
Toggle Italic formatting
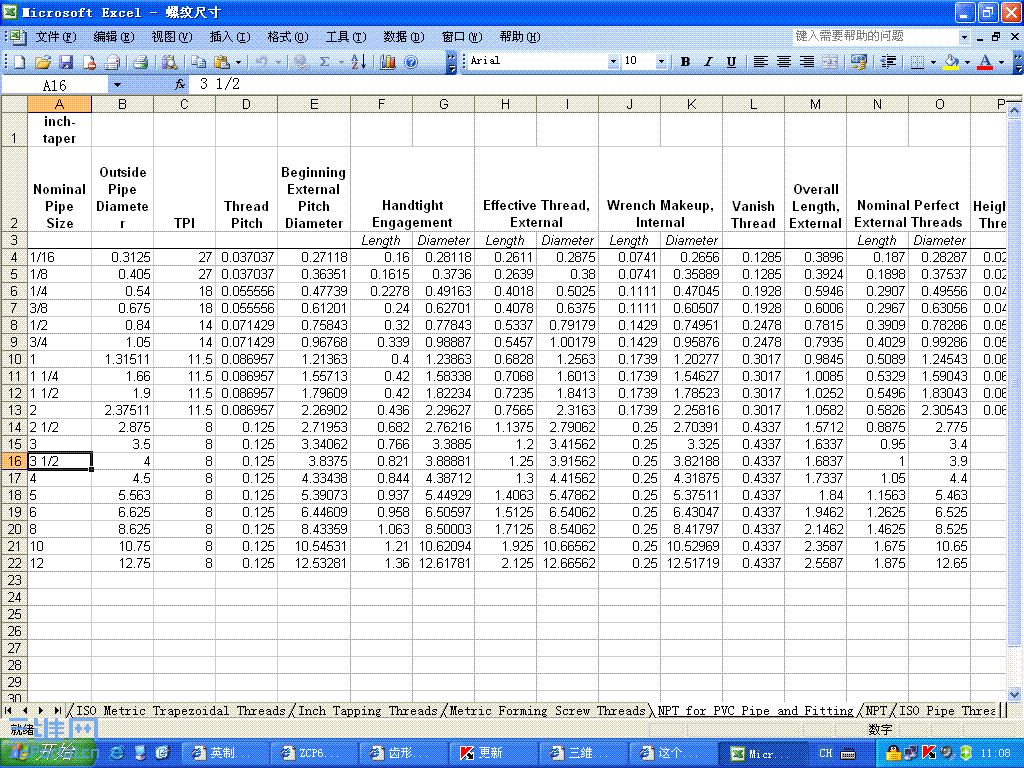tap(708, 61)
